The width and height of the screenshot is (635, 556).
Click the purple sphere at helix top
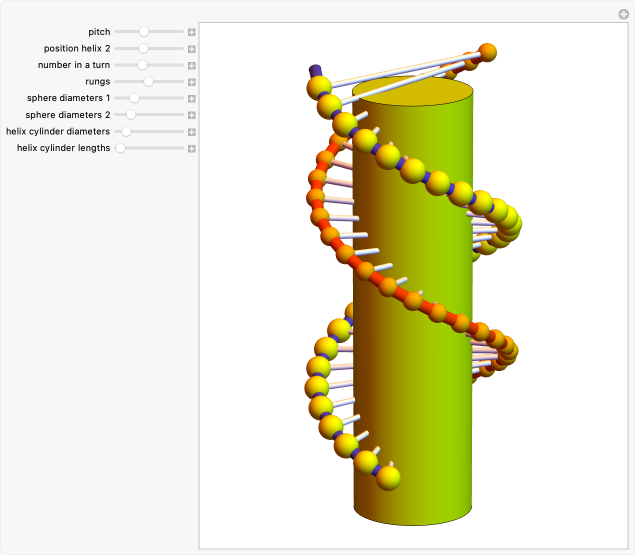point(315,71)
